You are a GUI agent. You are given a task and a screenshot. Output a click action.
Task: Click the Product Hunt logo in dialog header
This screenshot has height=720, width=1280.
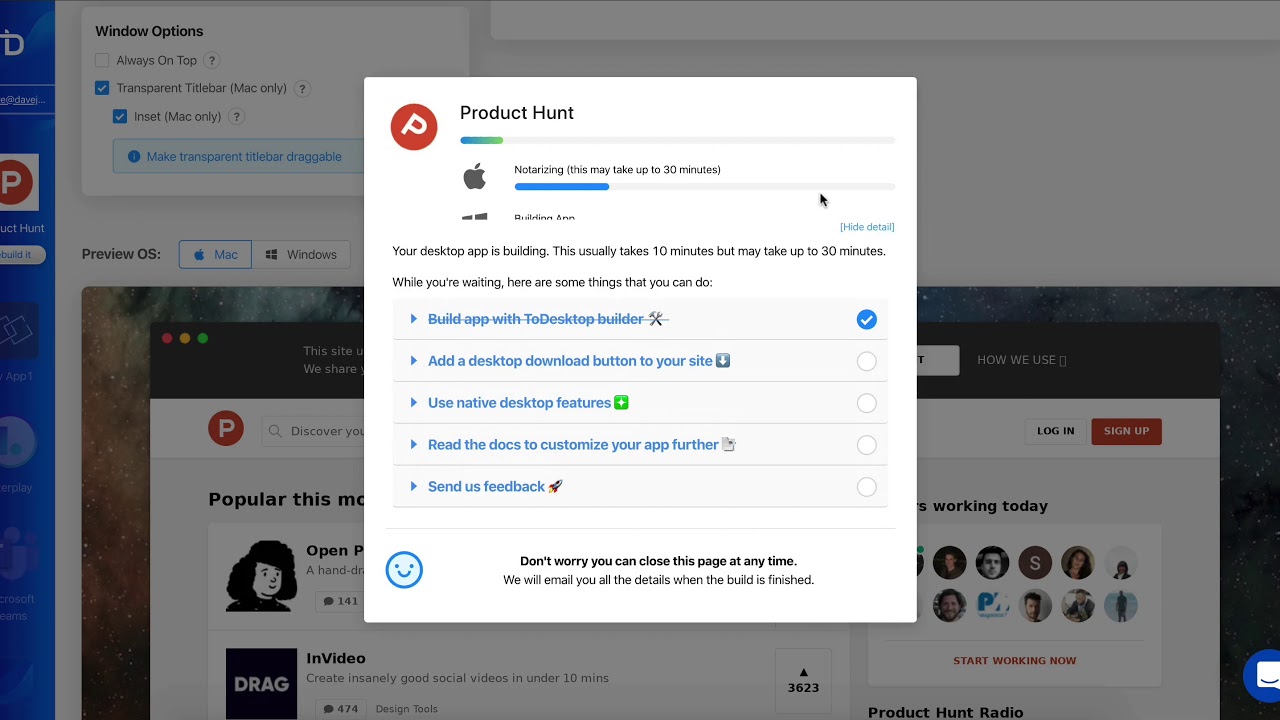(414, 127)
